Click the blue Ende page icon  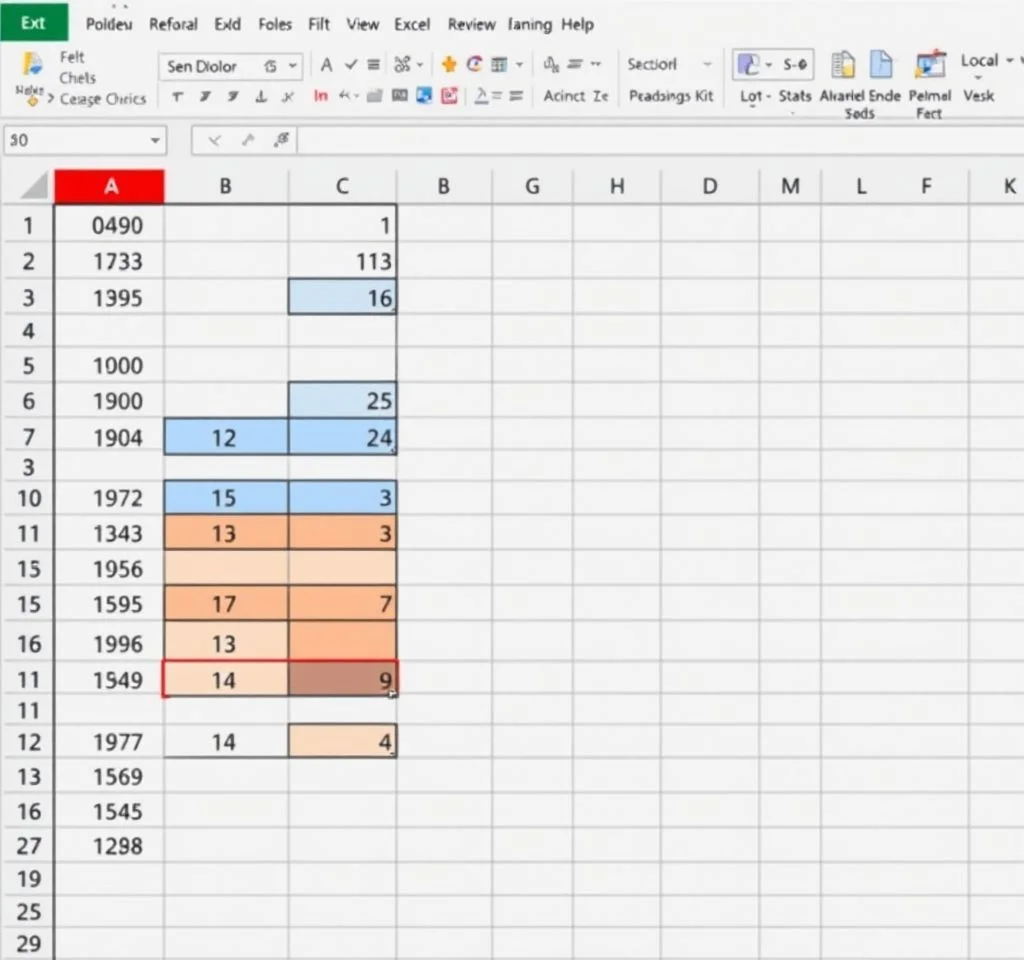point(881,65)
